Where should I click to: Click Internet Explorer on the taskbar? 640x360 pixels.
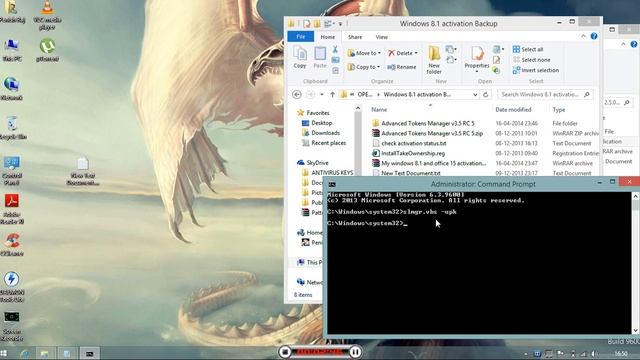pyautogui.click(x=25, y=353)
